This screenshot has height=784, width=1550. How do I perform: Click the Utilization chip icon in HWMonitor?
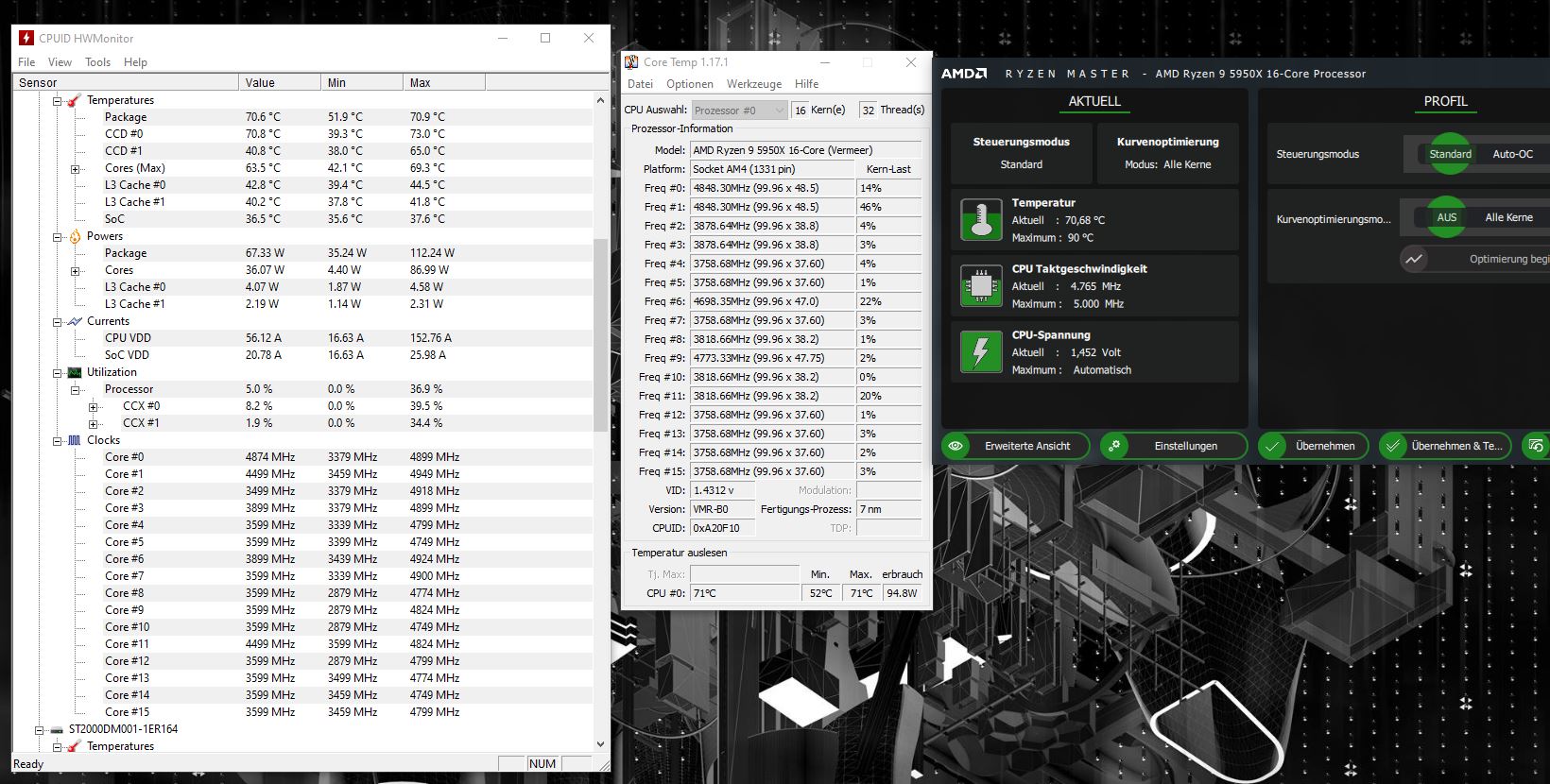click(75, 372)
